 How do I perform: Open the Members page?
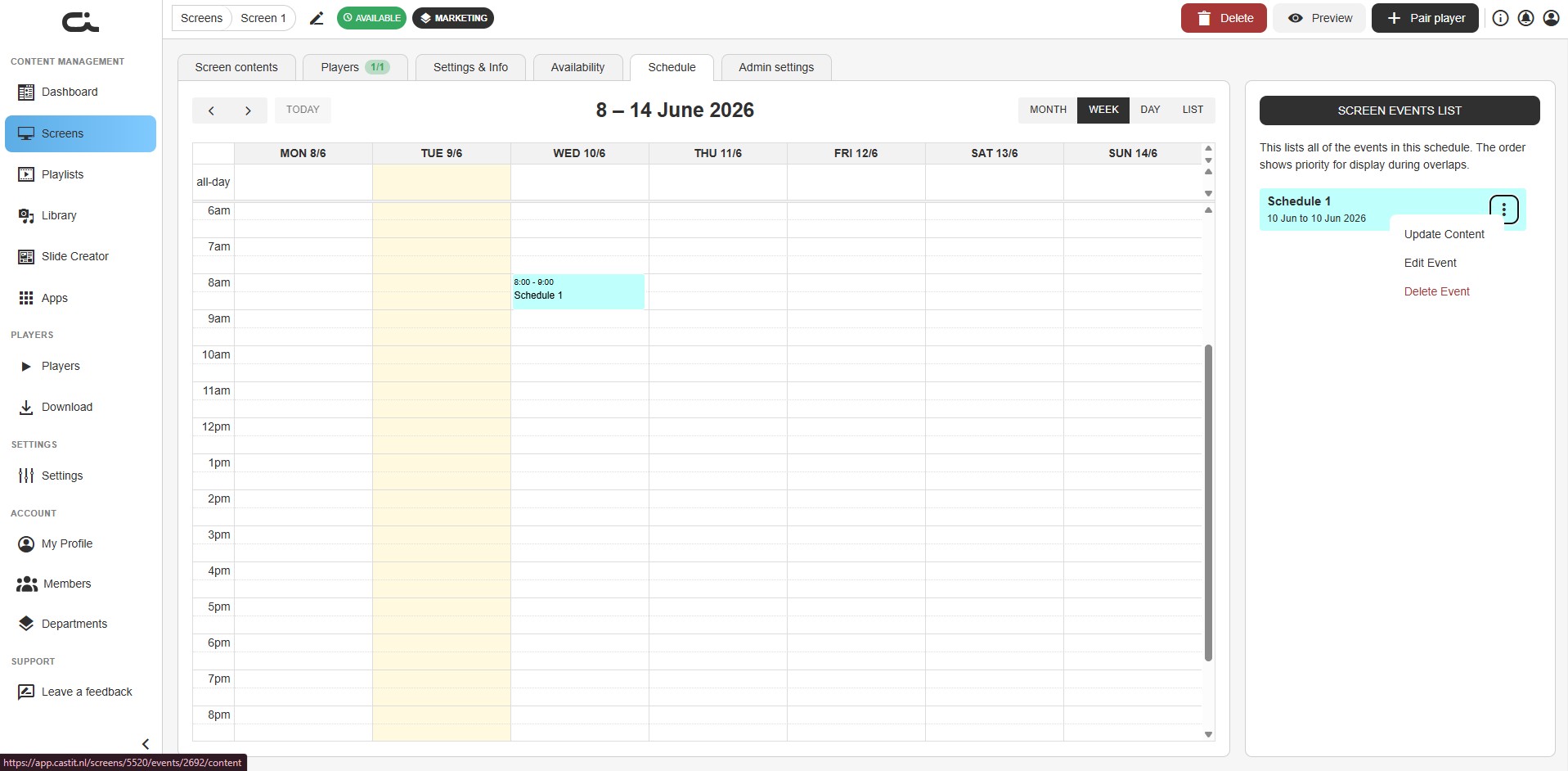click(80, 584)
